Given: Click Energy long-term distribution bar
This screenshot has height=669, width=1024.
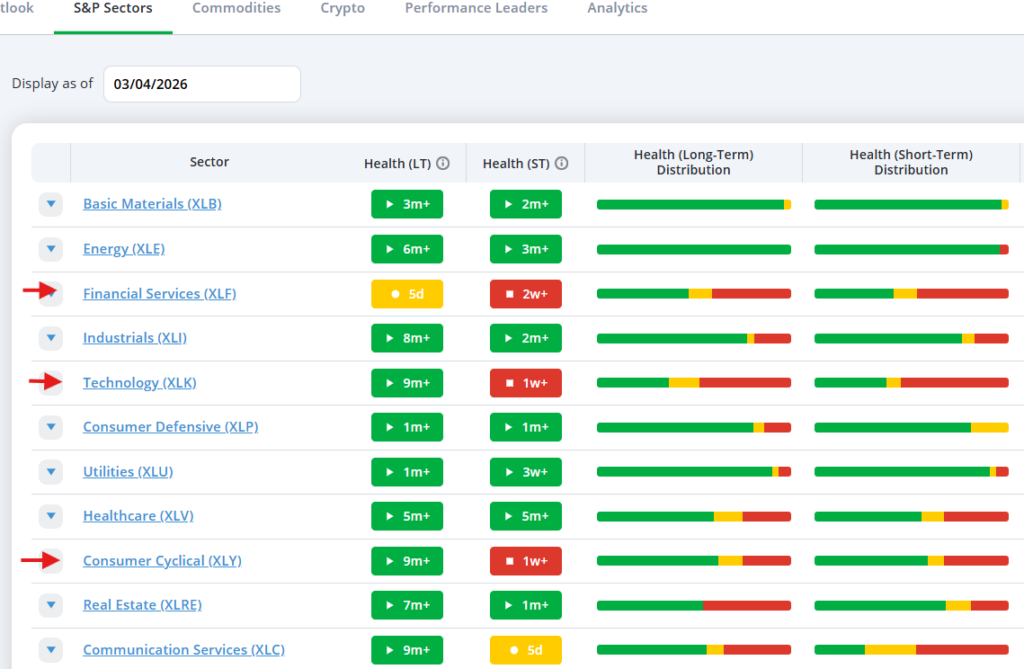Looking at the screenshot, I should pos(693,249).
